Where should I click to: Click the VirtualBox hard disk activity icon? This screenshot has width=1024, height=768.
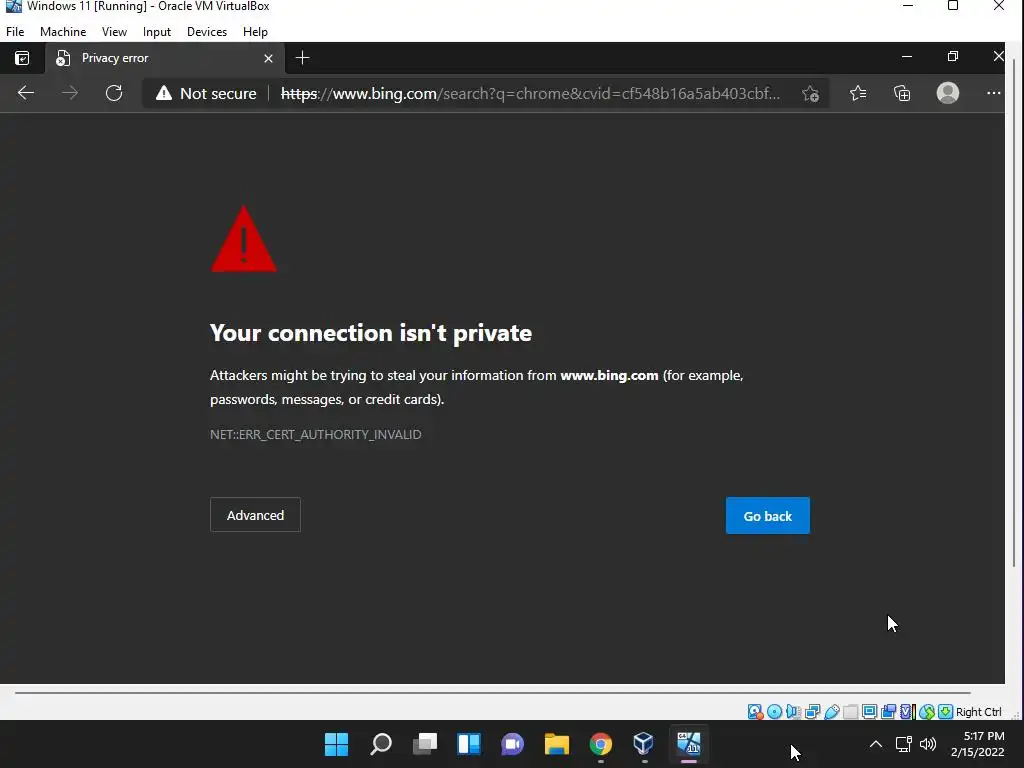756,712
